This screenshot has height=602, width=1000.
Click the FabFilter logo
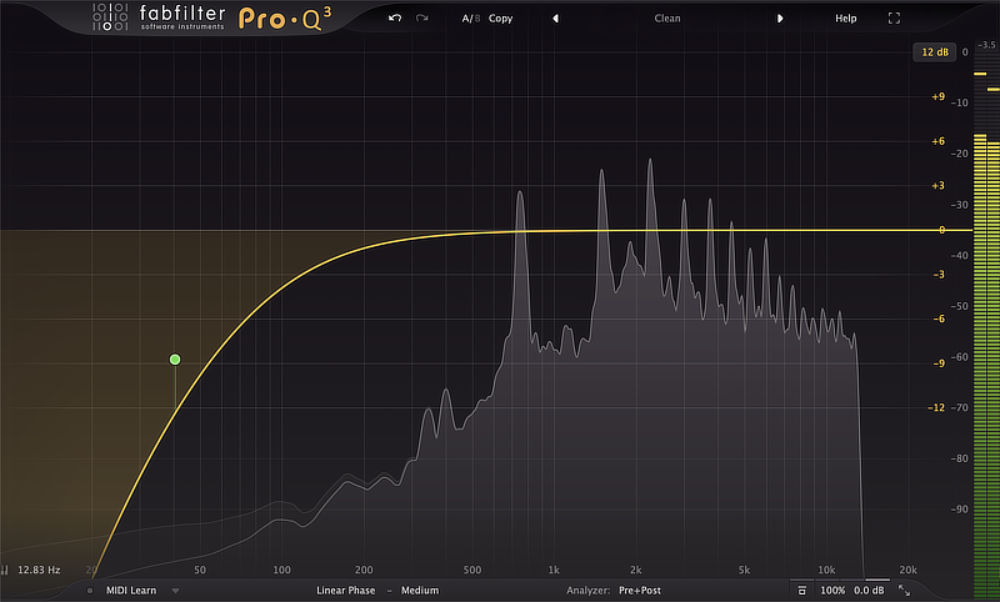(x=159, y=17)
